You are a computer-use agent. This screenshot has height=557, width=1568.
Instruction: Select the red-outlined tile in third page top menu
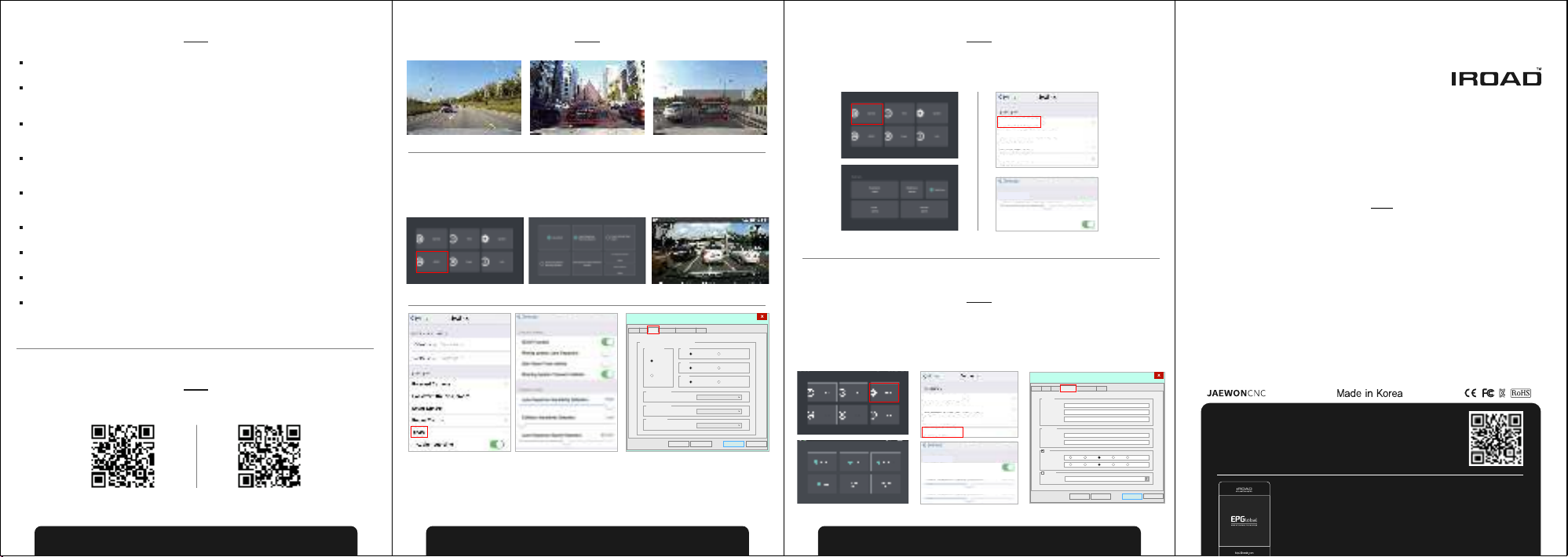pos(867,114)
